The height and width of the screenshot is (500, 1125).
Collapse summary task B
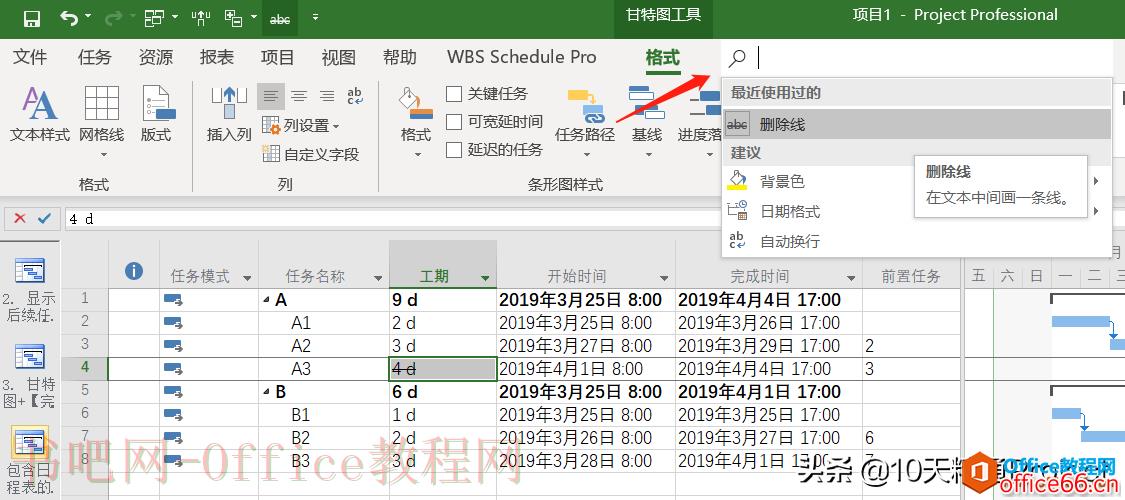click(x=267, y=393)
